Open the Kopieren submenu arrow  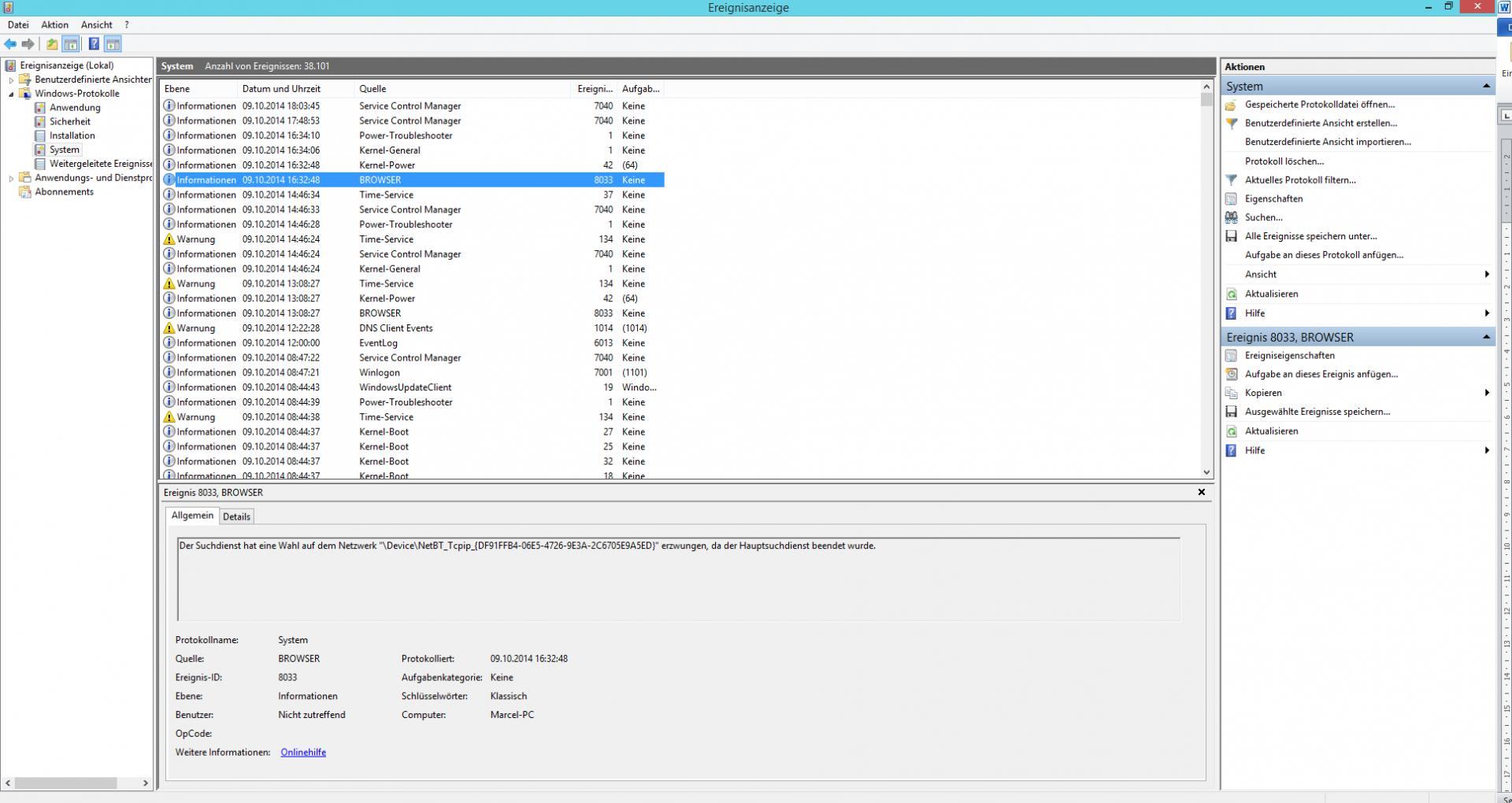point(1487,393)
